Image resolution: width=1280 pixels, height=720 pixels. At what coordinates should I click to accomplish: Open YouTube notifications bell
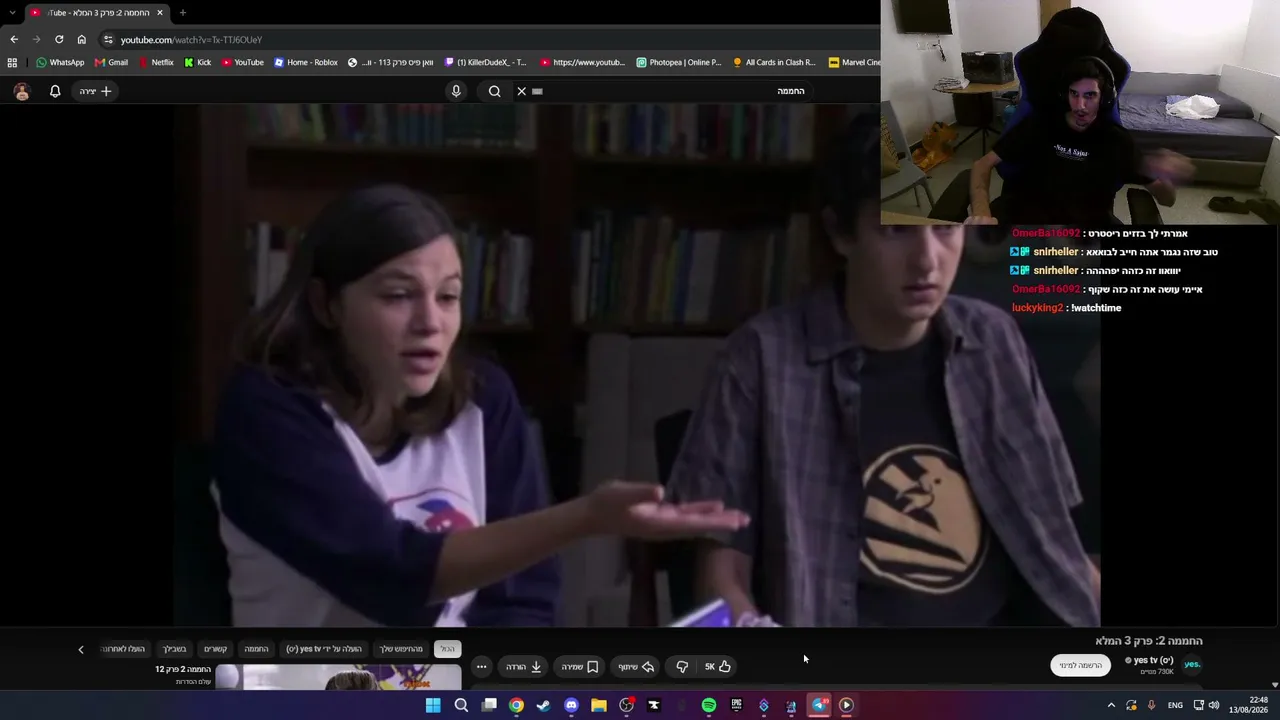(x=55, y=91)
